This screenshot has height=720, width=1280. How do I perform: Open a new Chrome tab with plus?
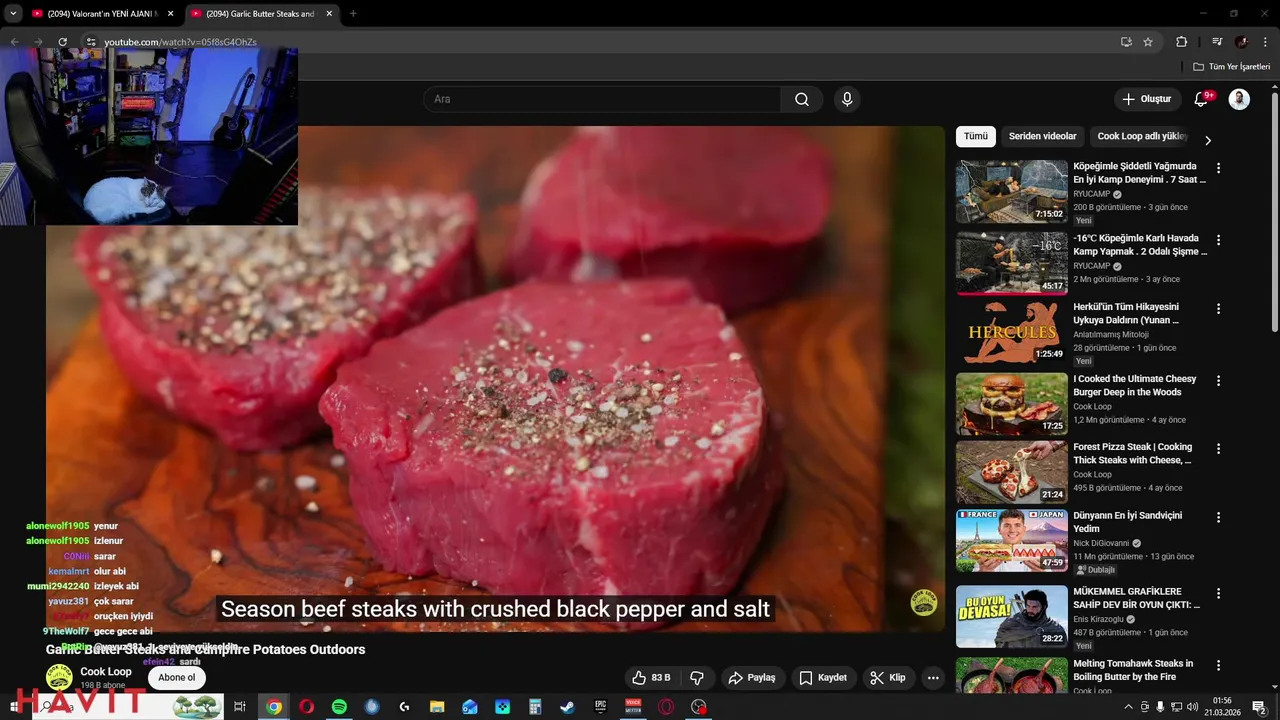(x=353, y=14)
